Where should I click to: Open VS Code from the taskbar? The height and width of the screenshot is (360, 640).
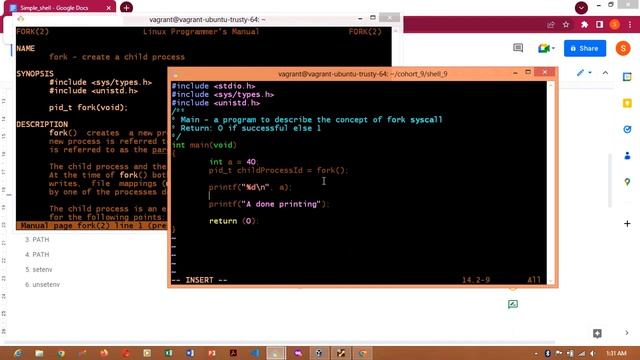[x=255, y=353]
